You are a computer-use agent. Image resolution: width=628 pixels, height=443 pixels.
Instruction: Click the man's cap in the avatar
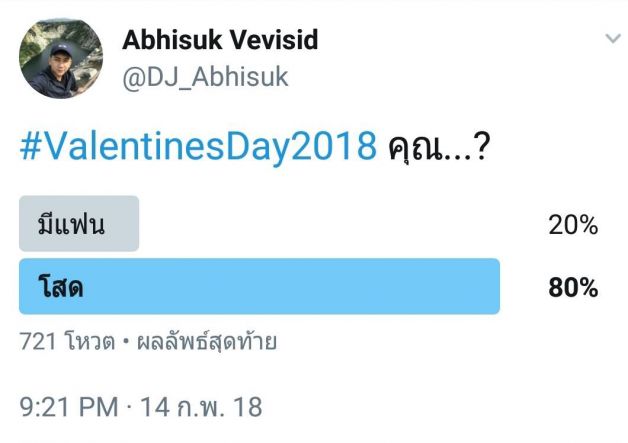point(62,50)
